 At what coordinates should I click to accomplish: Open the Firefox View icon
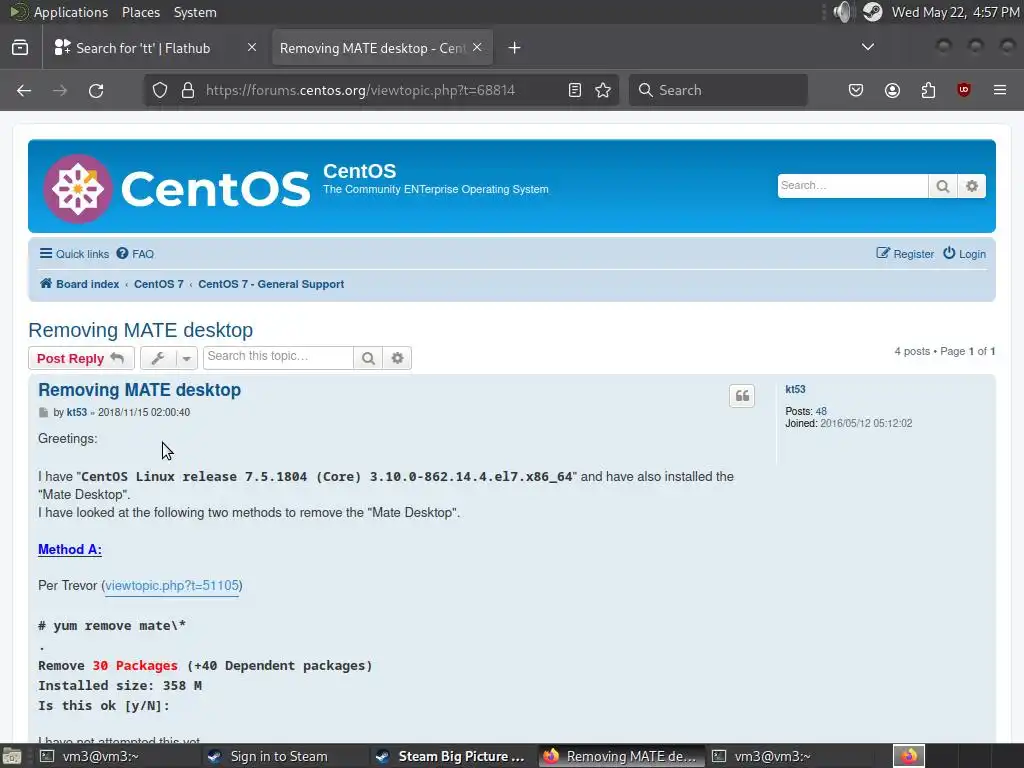tap(20, 48)
